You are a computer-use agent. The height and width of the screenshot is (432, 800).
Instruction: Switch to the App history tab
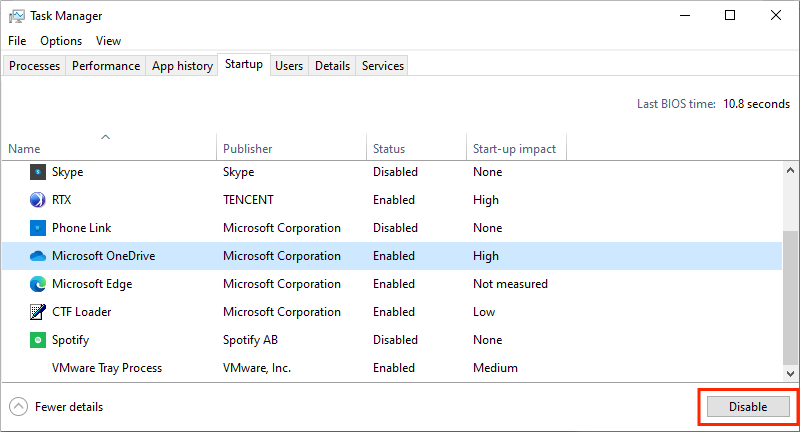click(x=182, y=66)
